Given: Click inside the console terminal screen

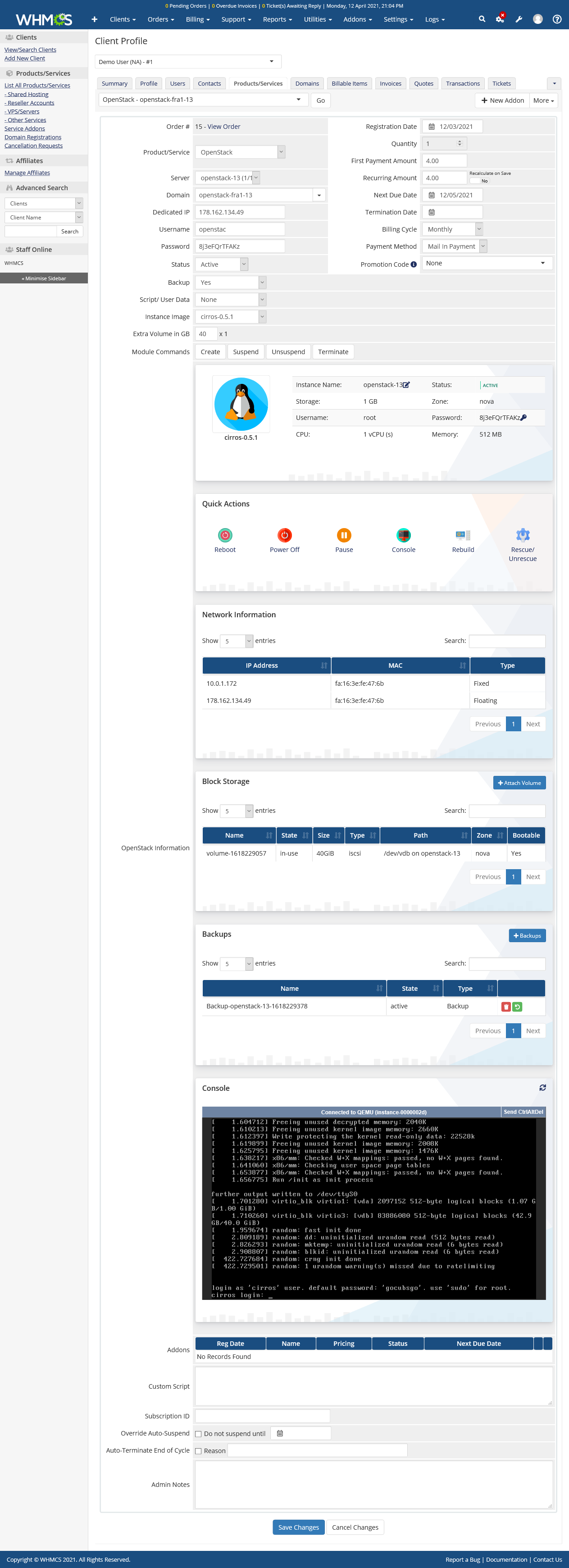Looking at the screenshot, I should 373,1208.
